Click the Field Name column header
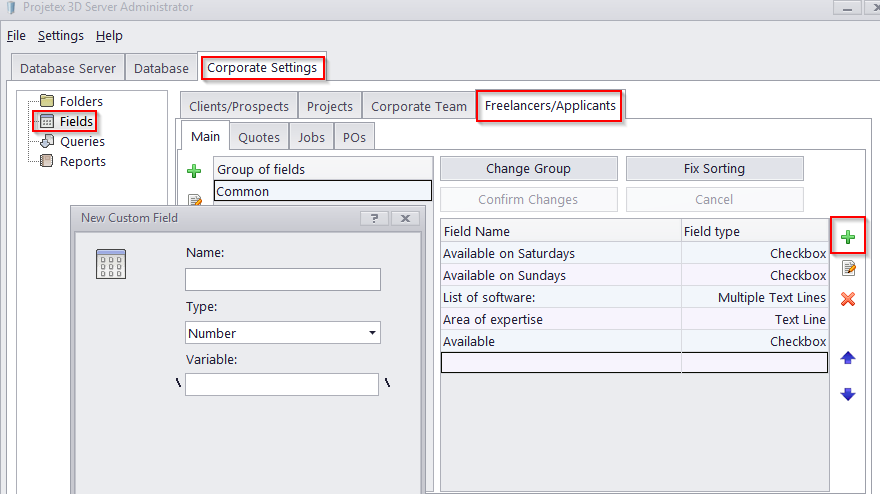Viewport: 880px width, 494px height. (561, 231)
